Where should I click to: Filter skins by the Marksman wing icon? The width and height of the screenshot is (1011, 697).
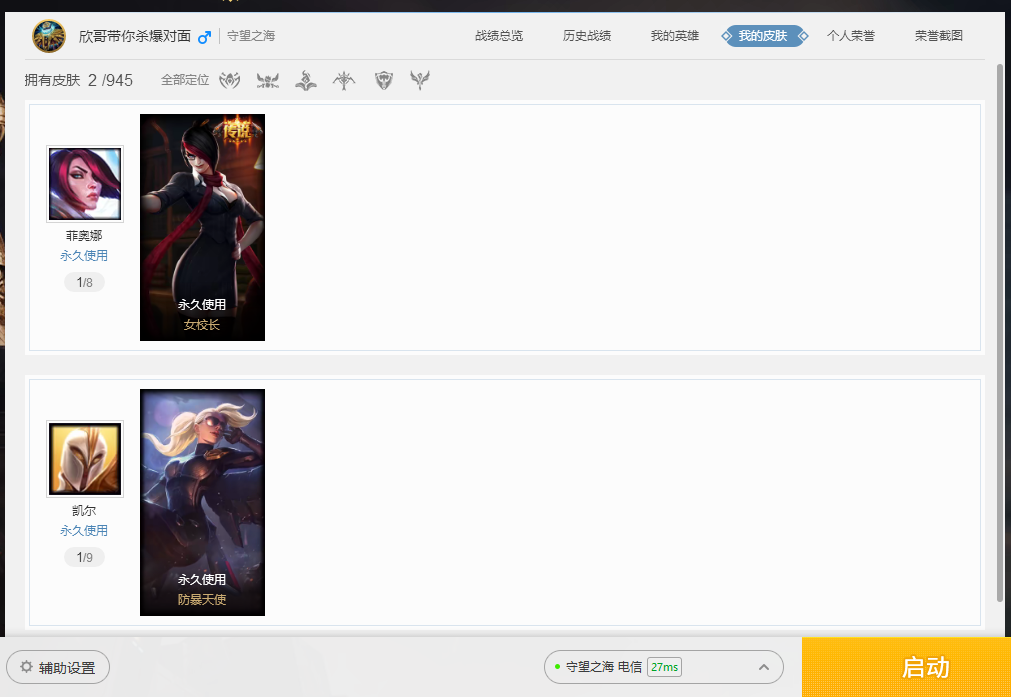click(420, 80)
